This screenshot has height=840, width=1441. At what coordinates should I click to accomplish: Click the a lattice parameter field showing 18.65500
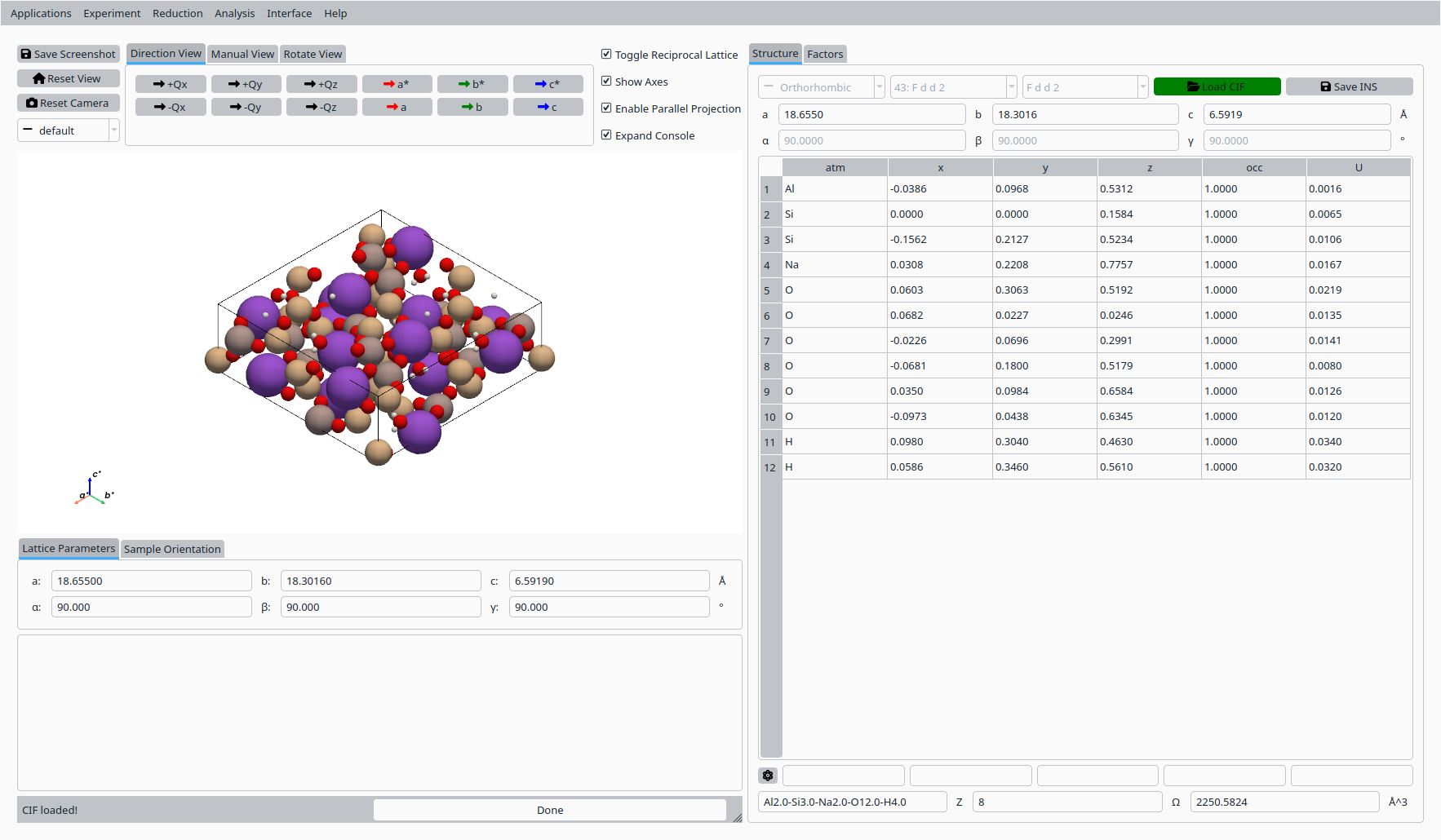(152, 581)
